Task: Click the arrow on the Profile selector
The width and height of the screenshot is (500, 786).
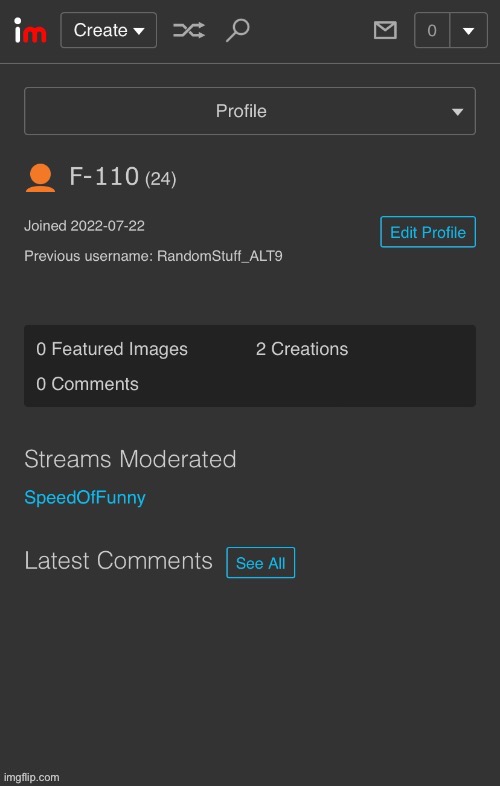Action: [457, 112]
